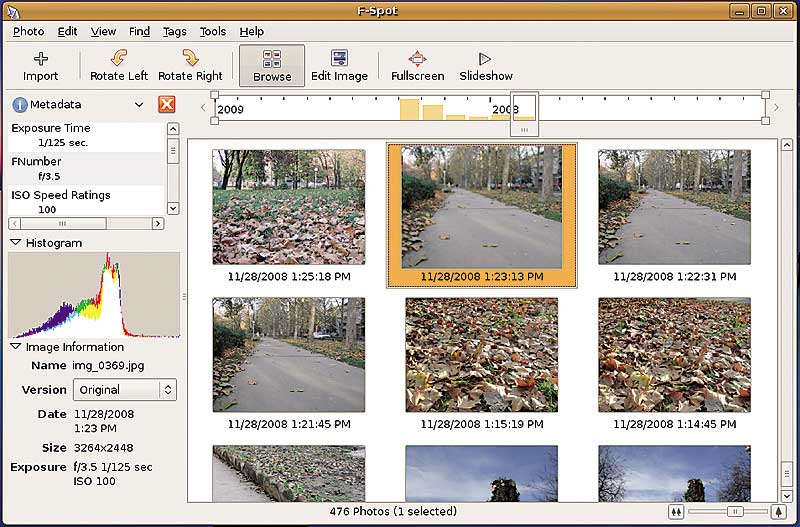Click the ISO Speed Ratings row
This screenshot has height=527, width=800.
click(87, 202)
